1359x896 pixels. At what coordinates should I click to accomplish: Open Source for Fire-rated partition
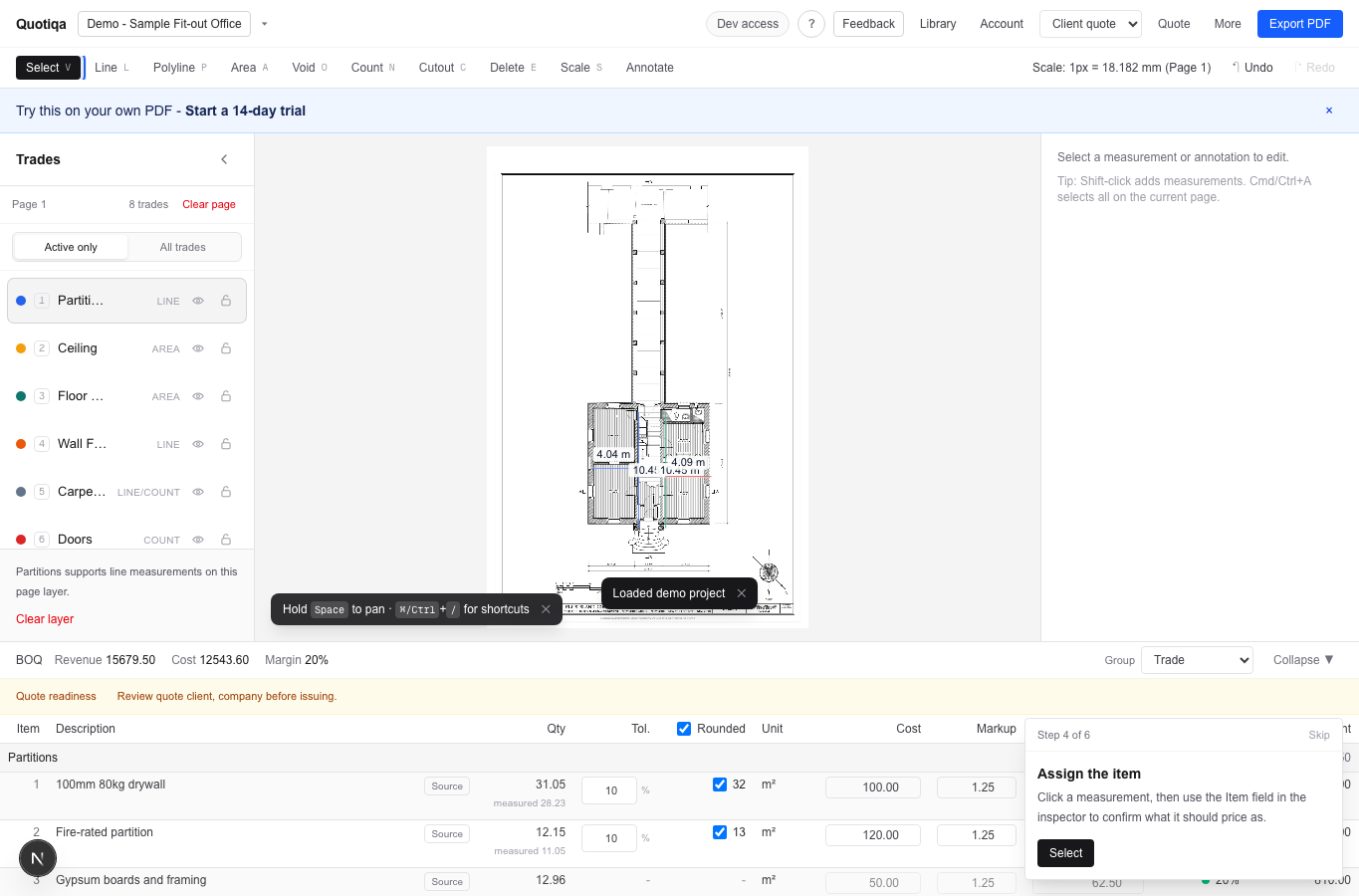click(x=447, y=834)
